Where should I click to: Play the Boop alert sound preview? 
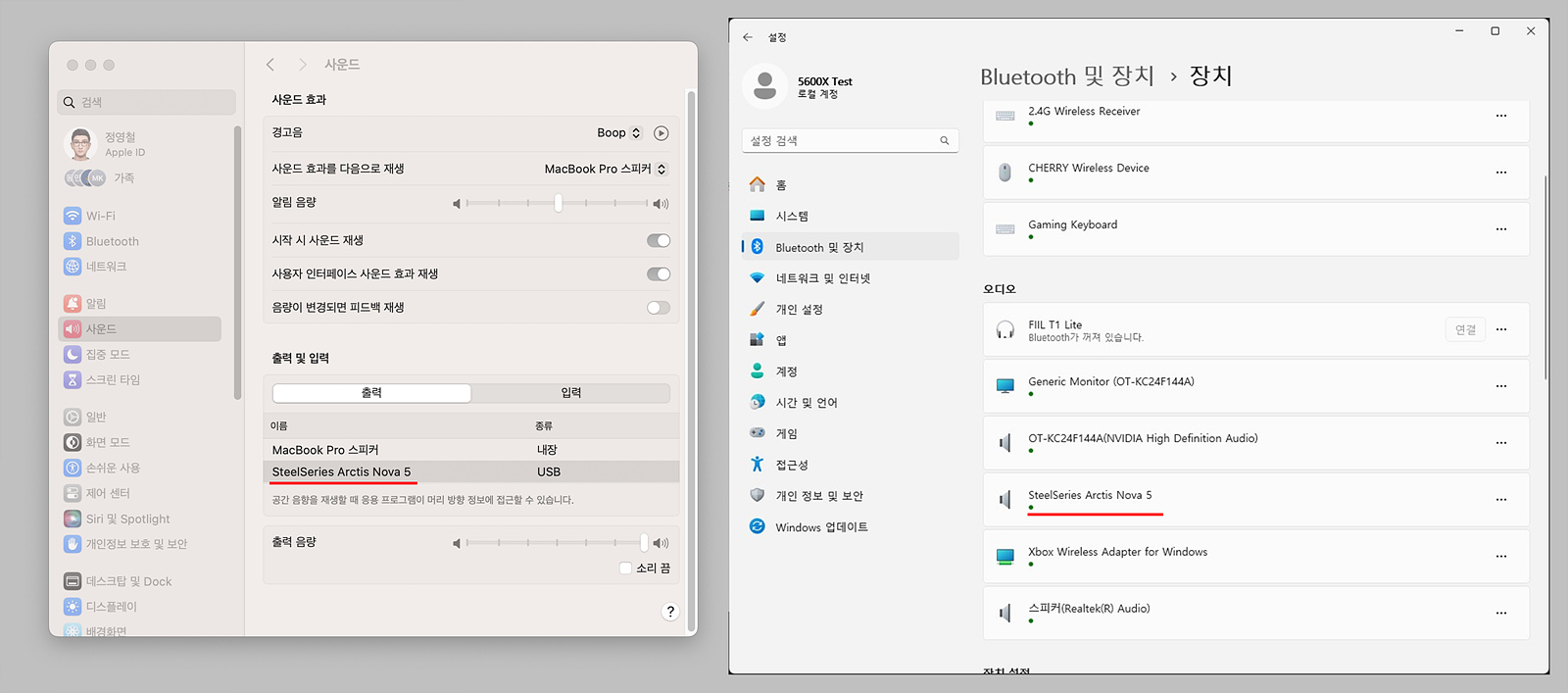(661, 133)
